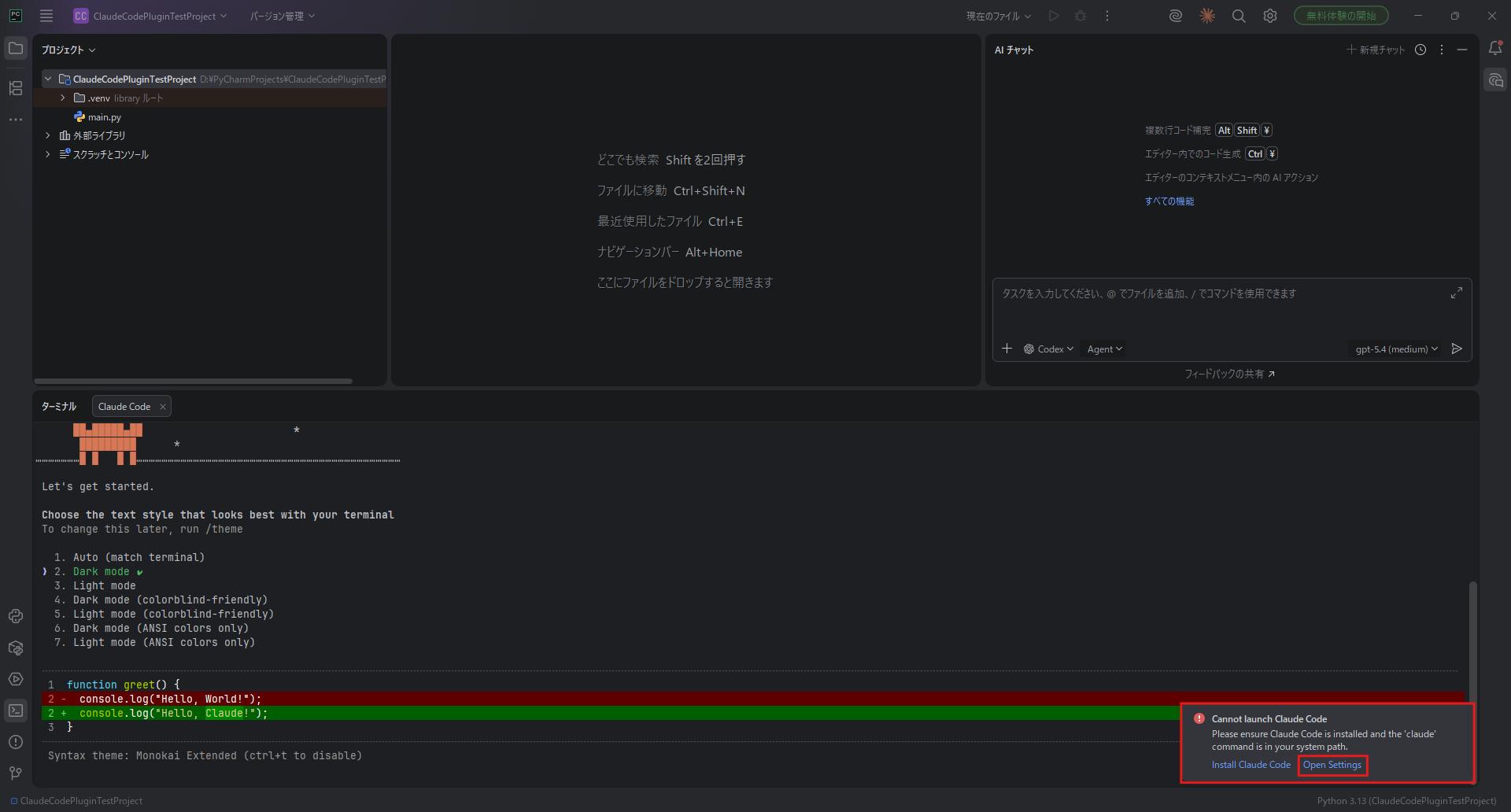This screenshot has height=812, width=1511.
Task: Switch to the Claude Code terminal tab
Action: [124, 407]
